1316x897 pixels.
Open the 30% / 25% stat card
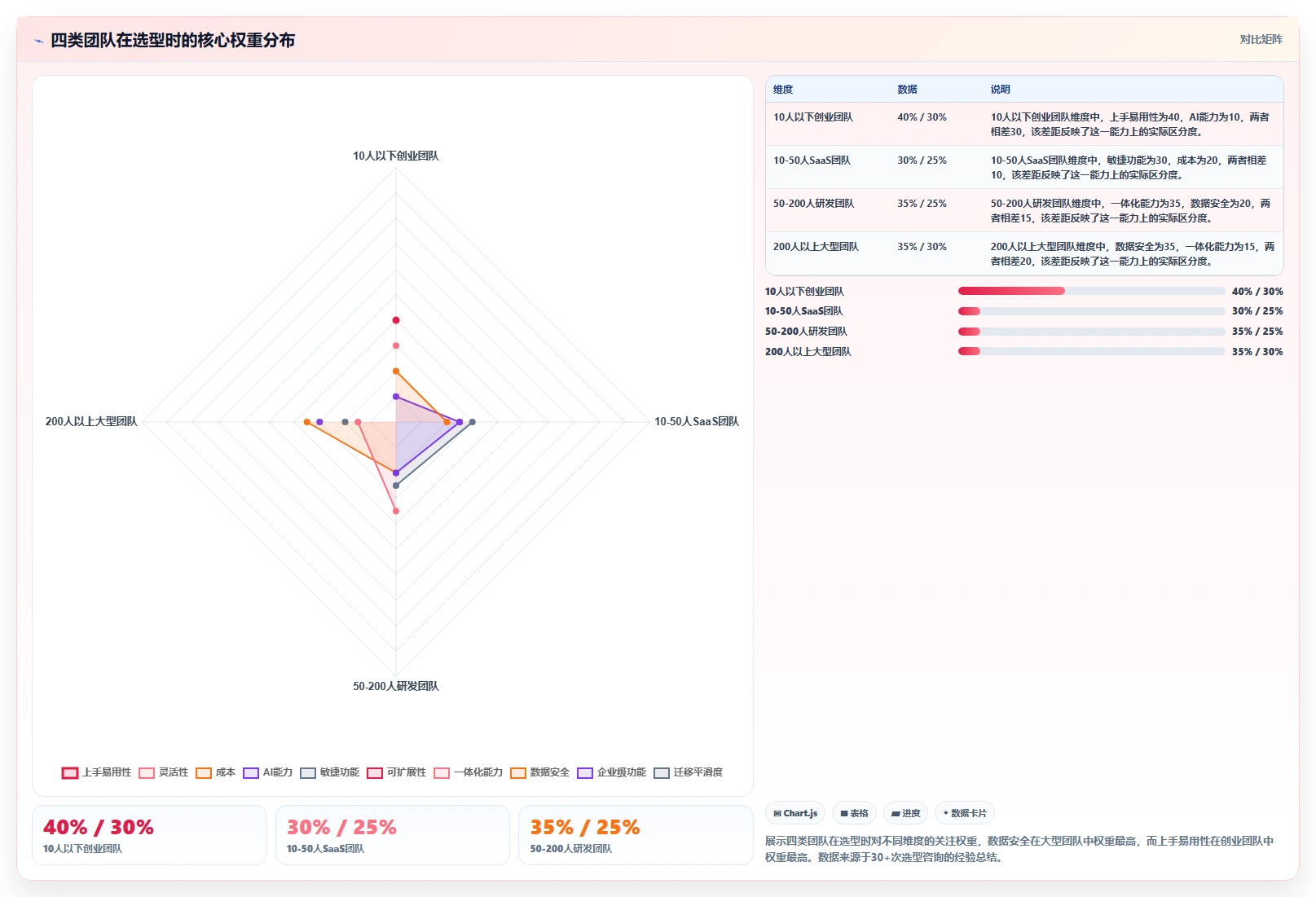(x=393, y=835)
